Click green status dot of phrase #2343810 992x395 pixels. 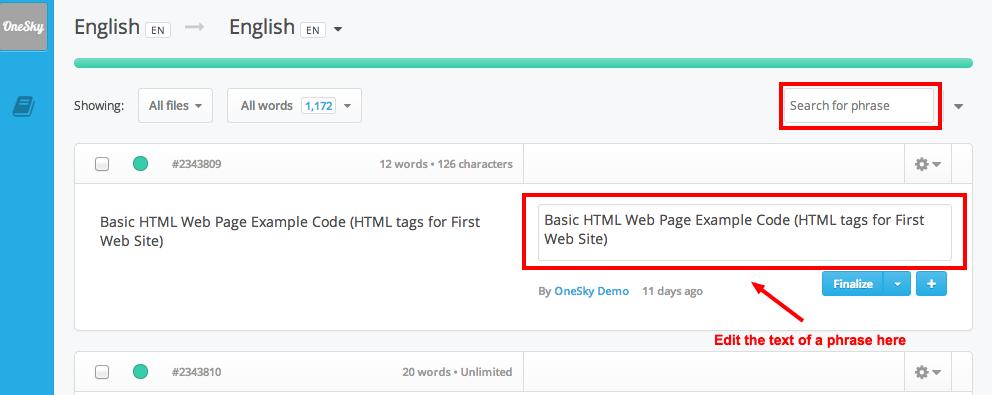pyautogui.click(x=140, y=372)
